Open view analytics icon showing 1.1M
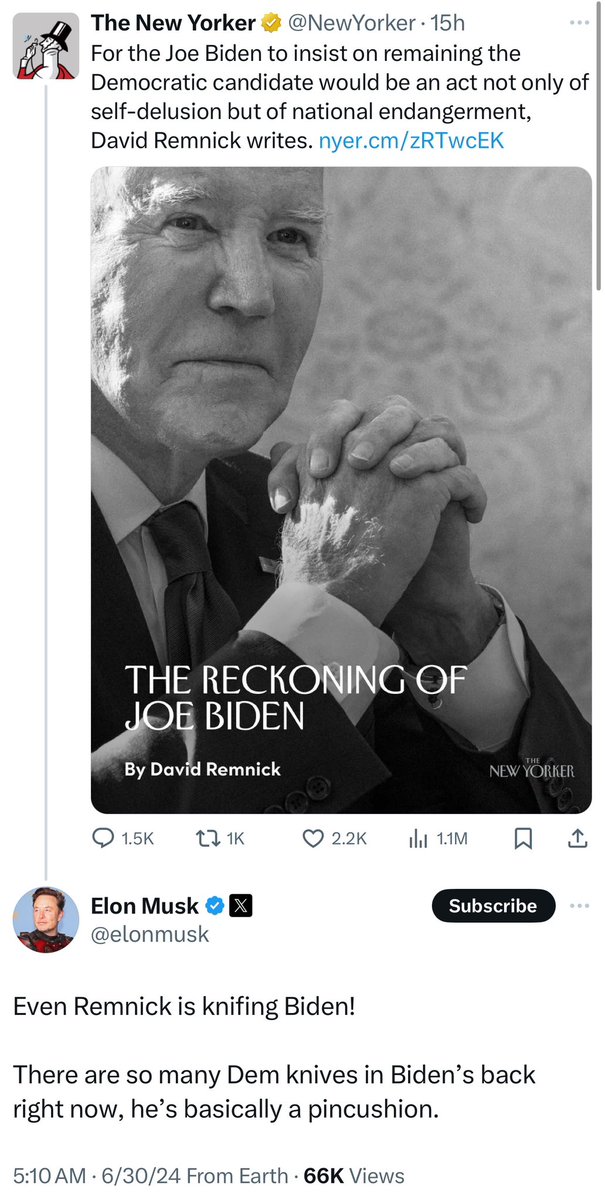The height and width of the screenshot is (1200, 605). click(x=418, y=840)
